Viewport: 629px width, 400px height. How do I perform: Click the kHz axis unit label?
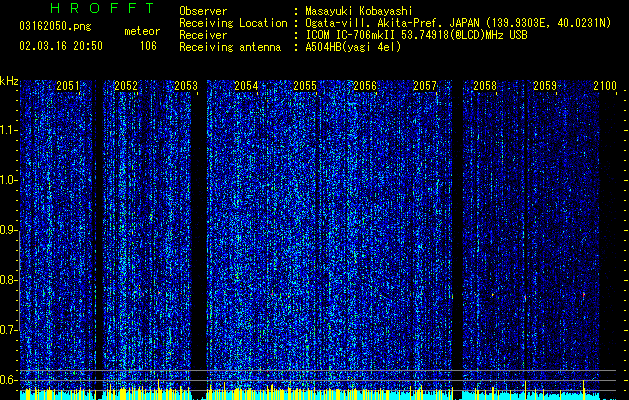coord(9,81)
